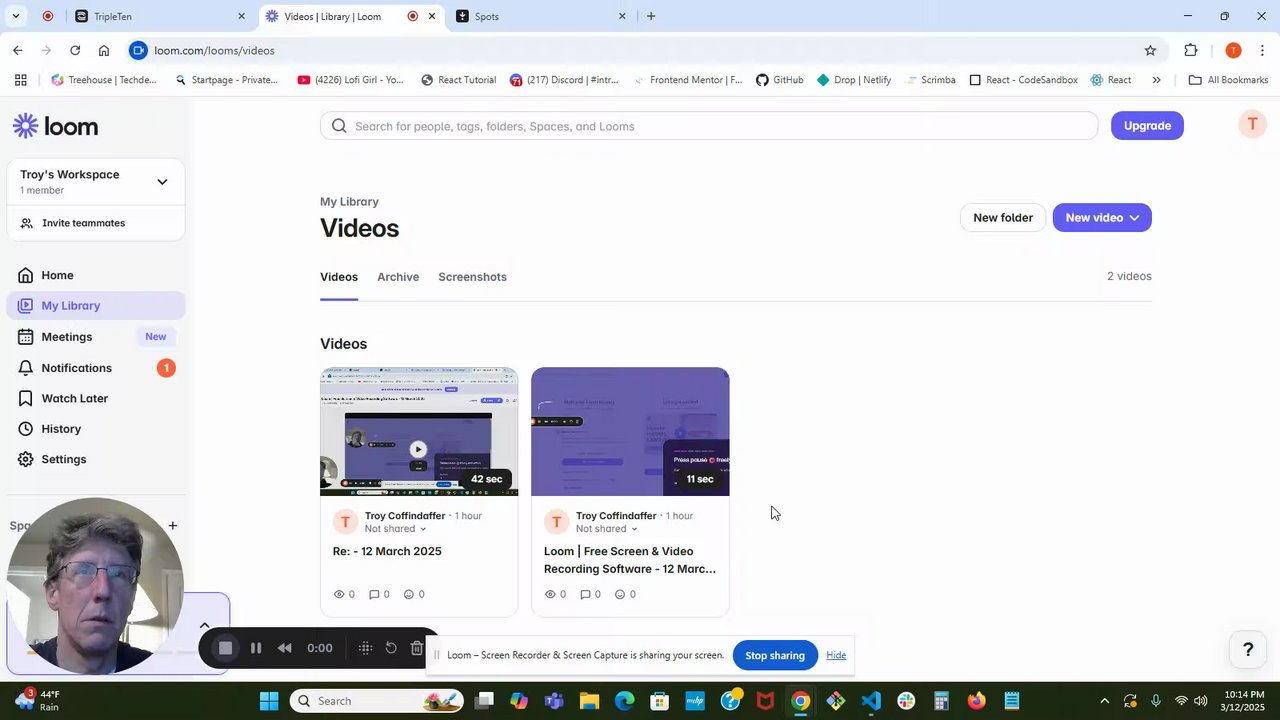Open Visual Studio Code from taskbar
Viewport: 1280px width, 720px height.
click(870, 701)
